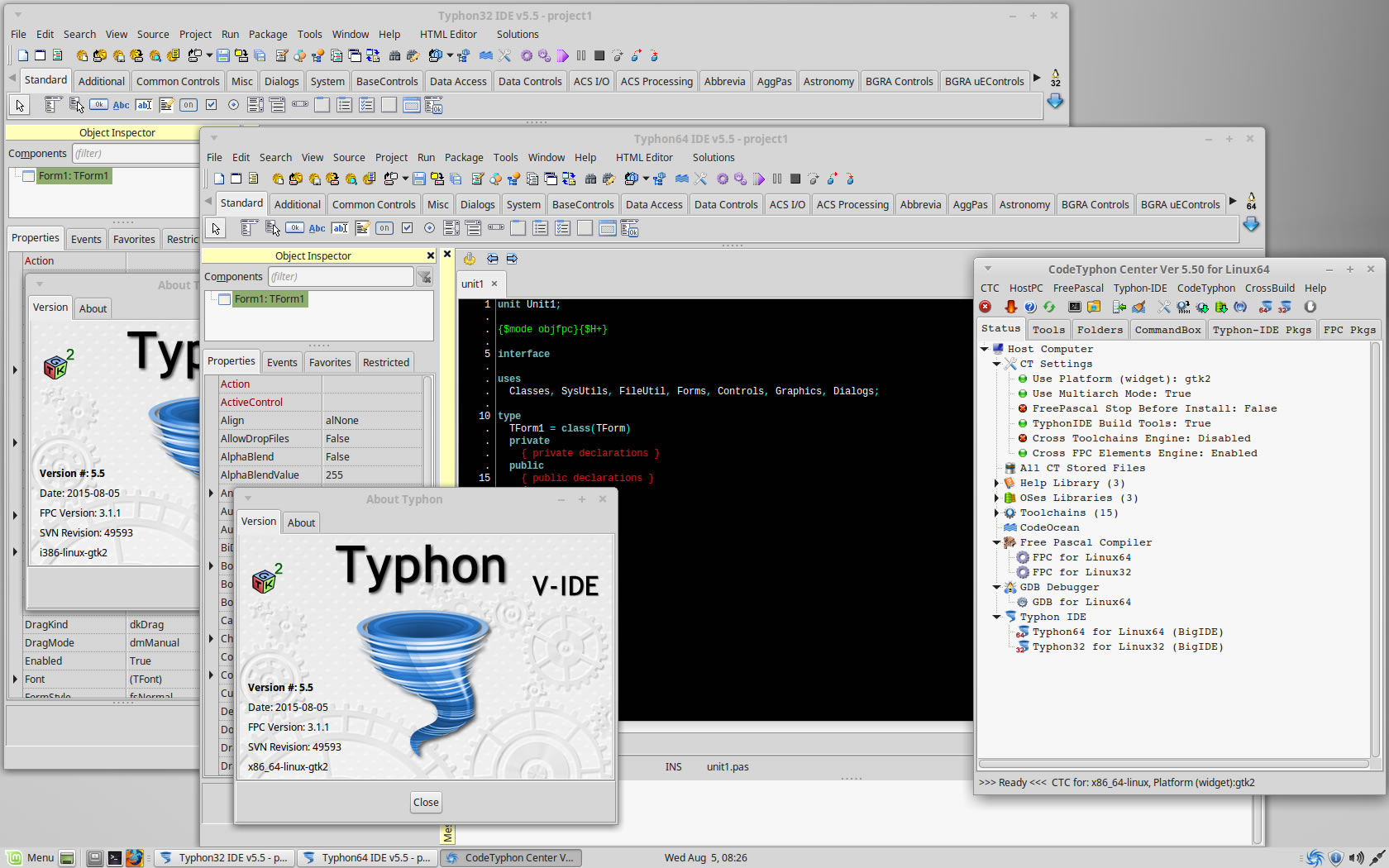Click Menu button on desktop taskbar
Image resolution: width=1389 pixels, height=868 pixels.
[x=31, y=857]
